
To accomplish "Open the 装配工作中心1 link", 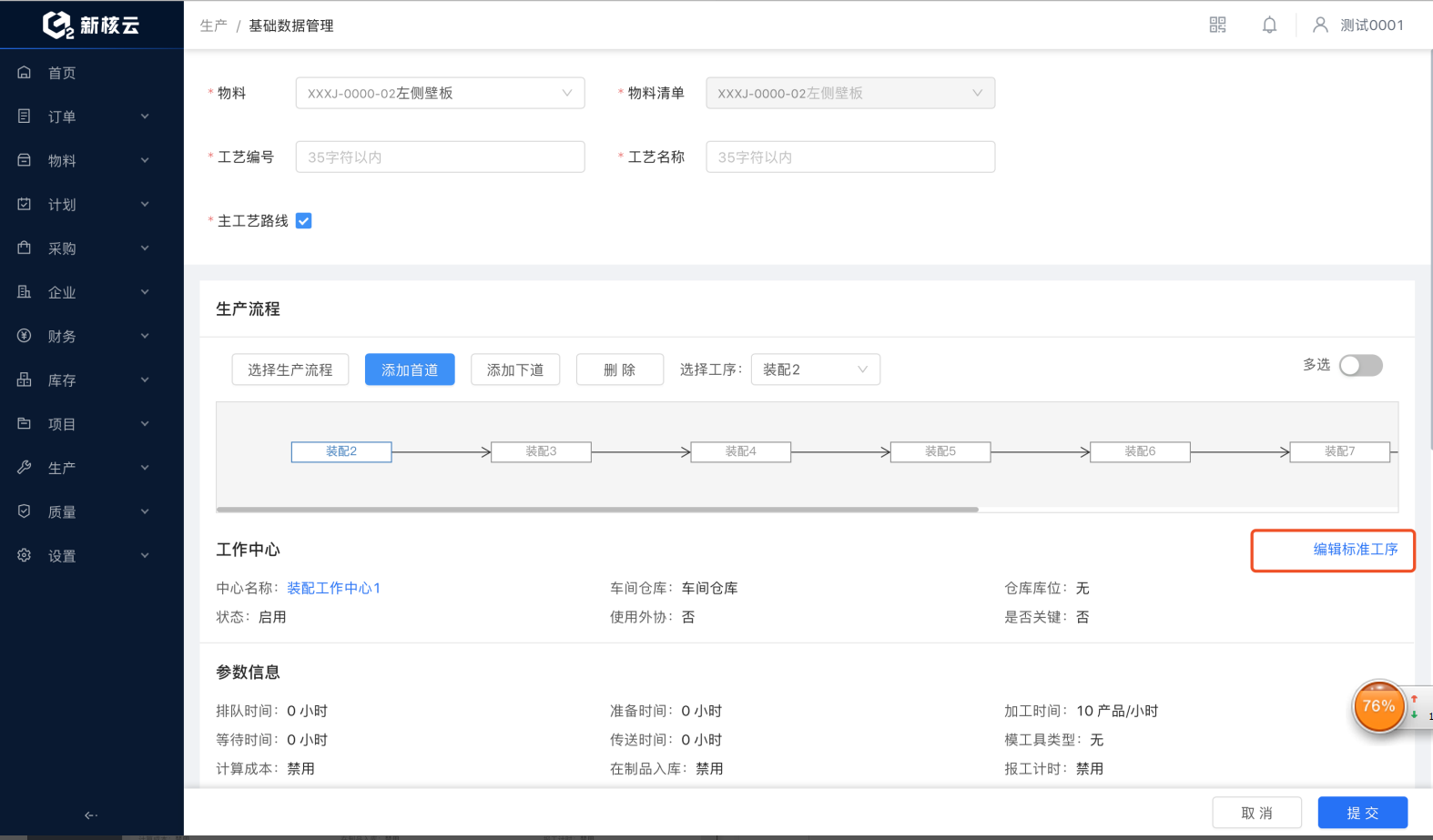I will (x=333, y=588).
